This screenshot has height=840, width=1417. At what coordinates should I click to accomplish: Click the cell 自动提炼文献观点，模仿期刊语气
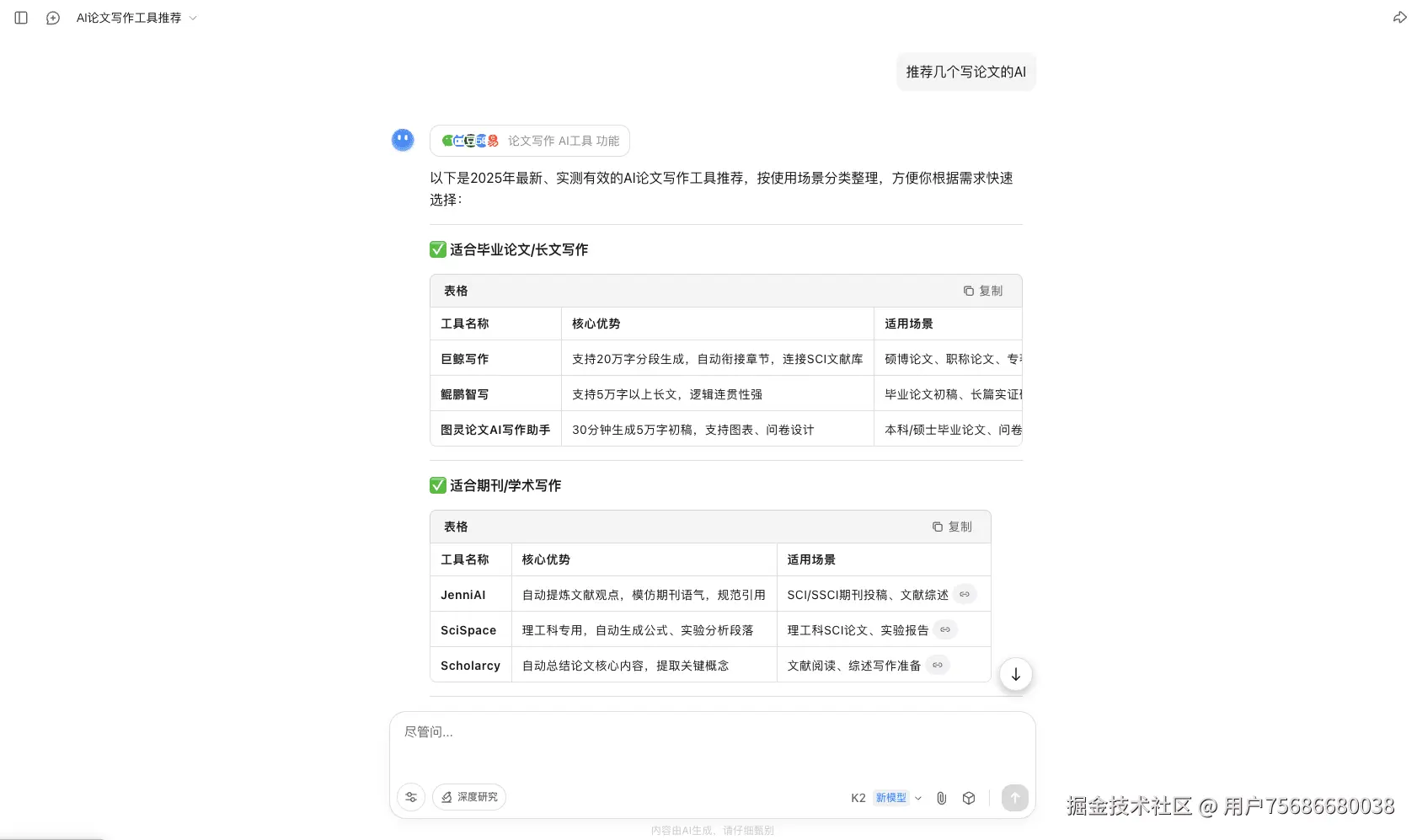[x=644, y=595]
